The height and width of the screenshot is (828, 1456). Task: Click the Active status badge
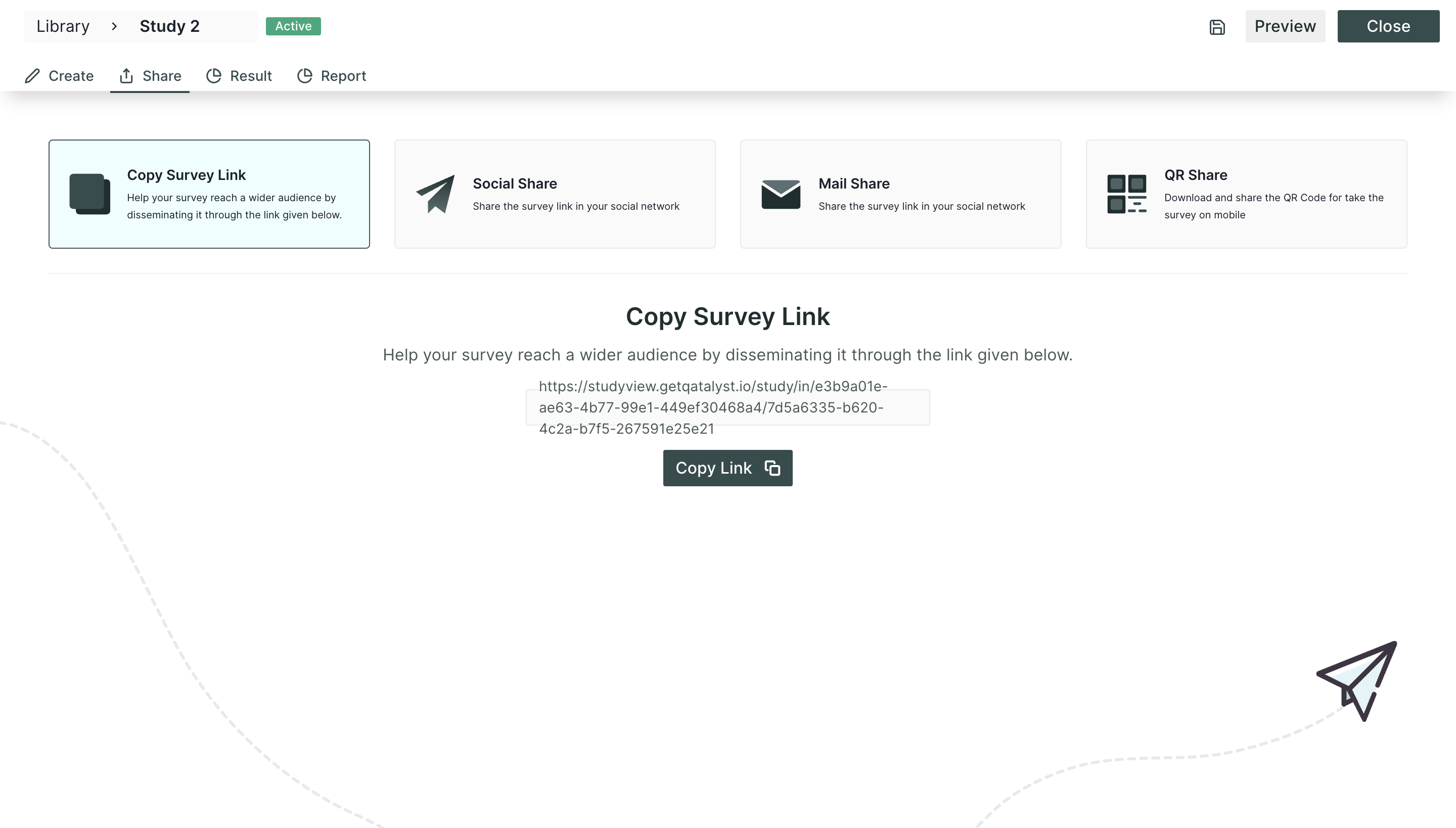point(293,26)
